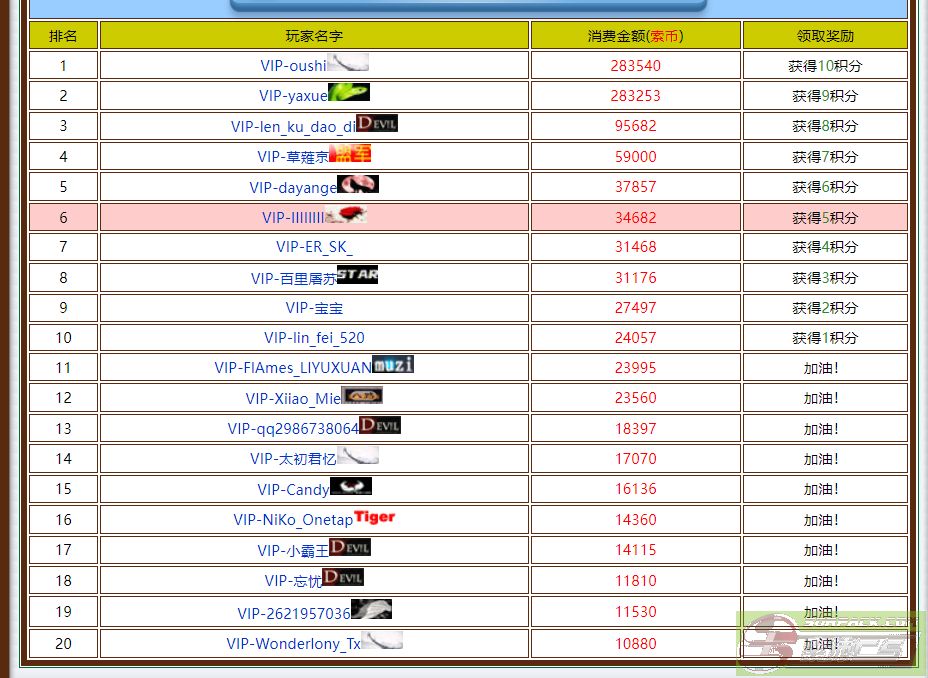Click the badge icon beside VIP-Candy
This screenshot has width=928, height=678.
pos(350,486)
